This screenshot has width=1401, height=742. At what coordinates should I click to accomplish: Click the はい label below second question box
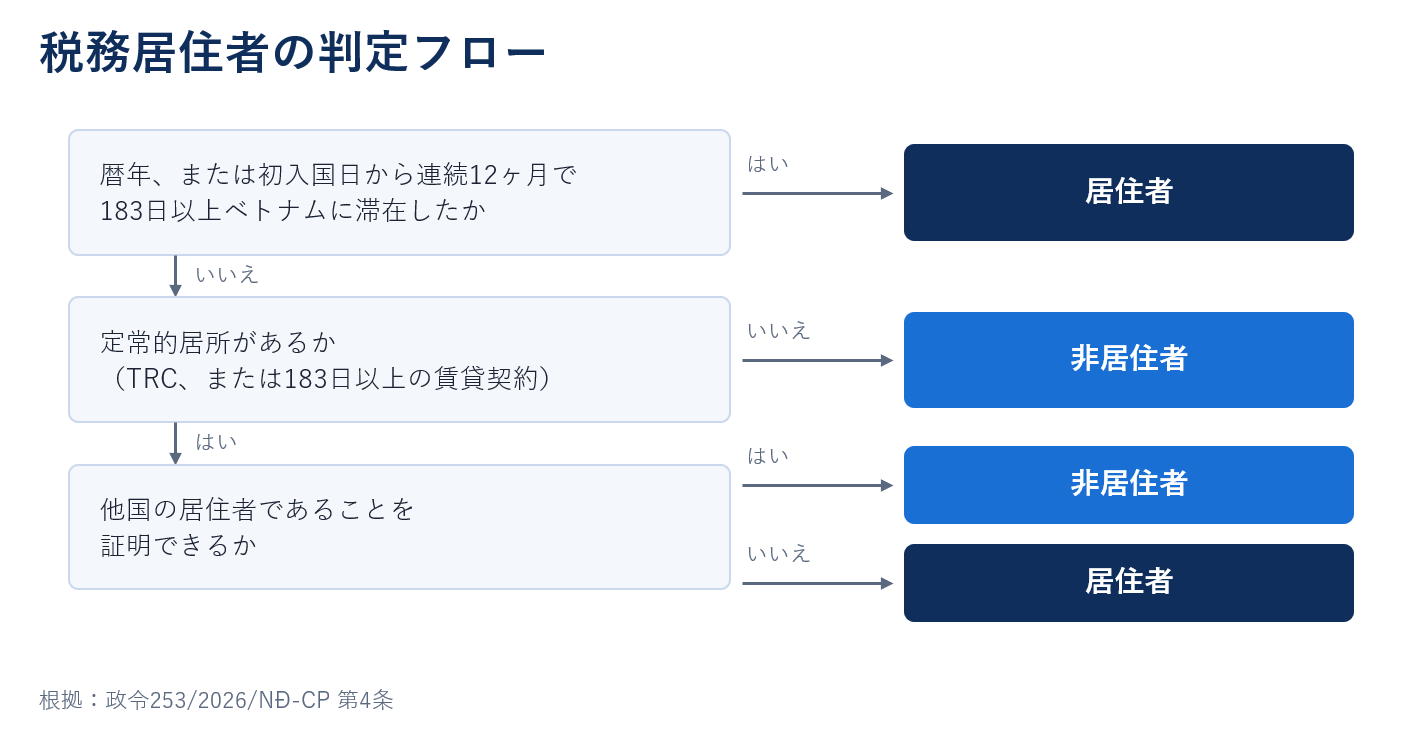(x=216, y=441)
